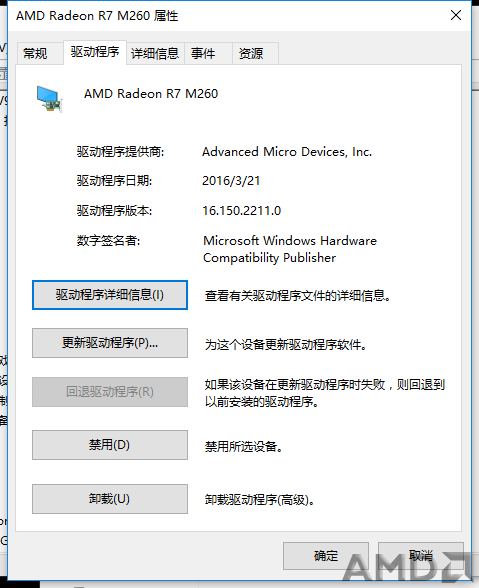Click the 驱动程序版本 label
The image size is (479, 588).
click(114, 211)
